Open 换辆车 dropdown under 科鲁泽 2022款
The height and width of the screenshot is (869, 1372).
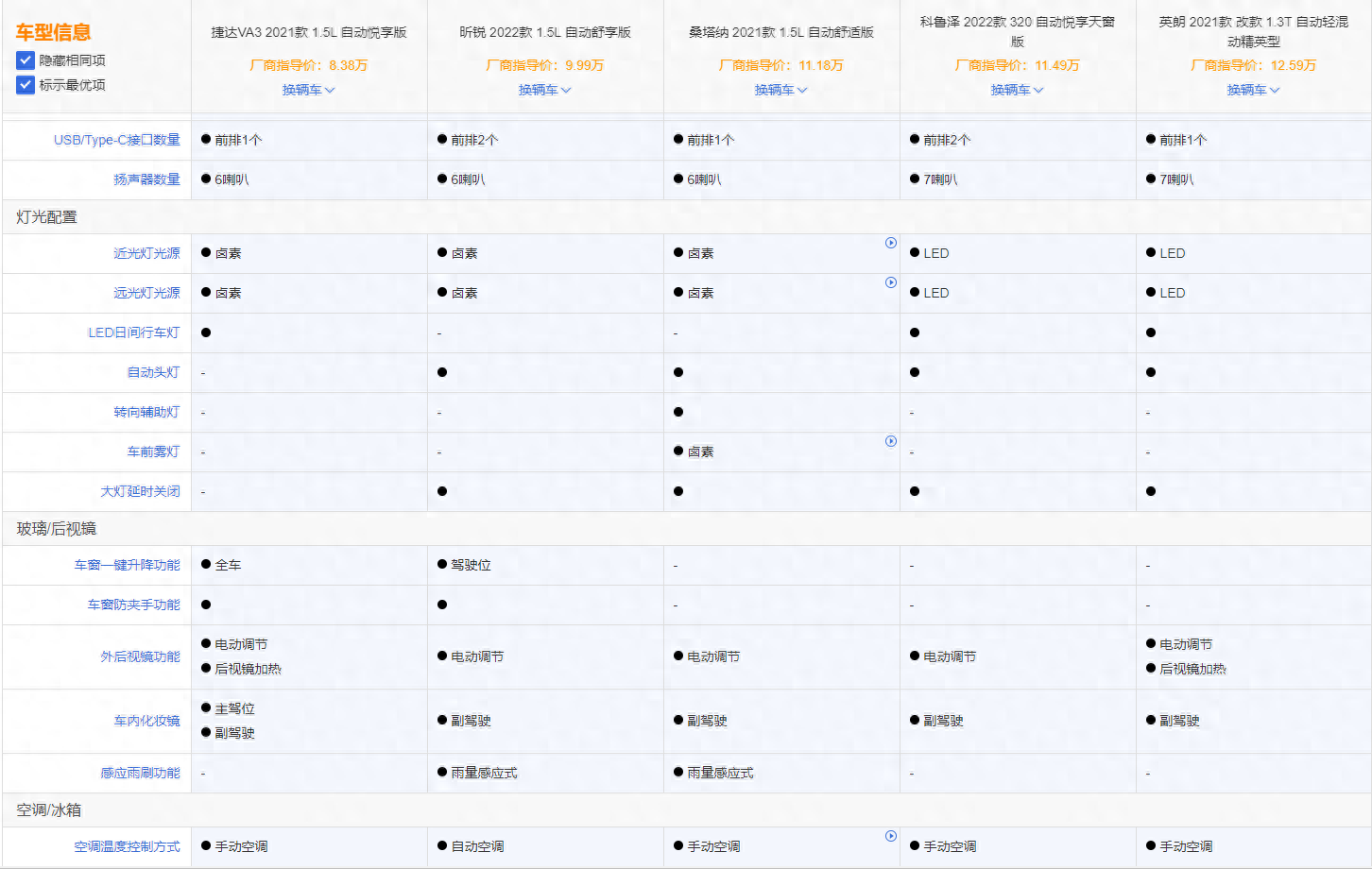tap(1018, 90)
